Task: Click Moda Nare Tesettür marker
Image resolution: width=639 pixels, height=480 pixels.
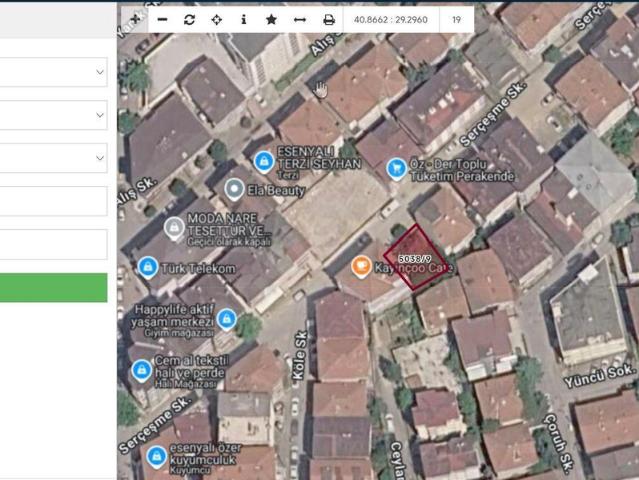Action: (174, 228)
